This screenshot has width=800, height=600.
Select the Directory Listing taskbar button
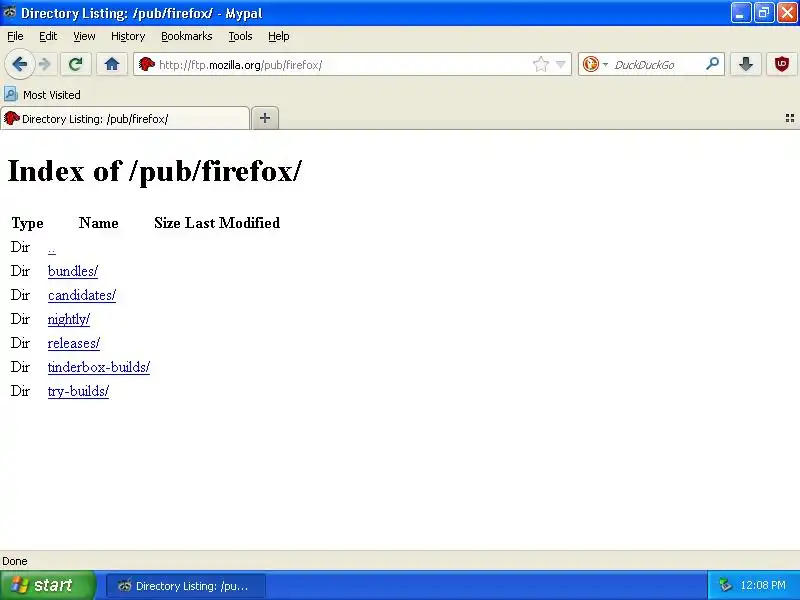tap(186, 586)
